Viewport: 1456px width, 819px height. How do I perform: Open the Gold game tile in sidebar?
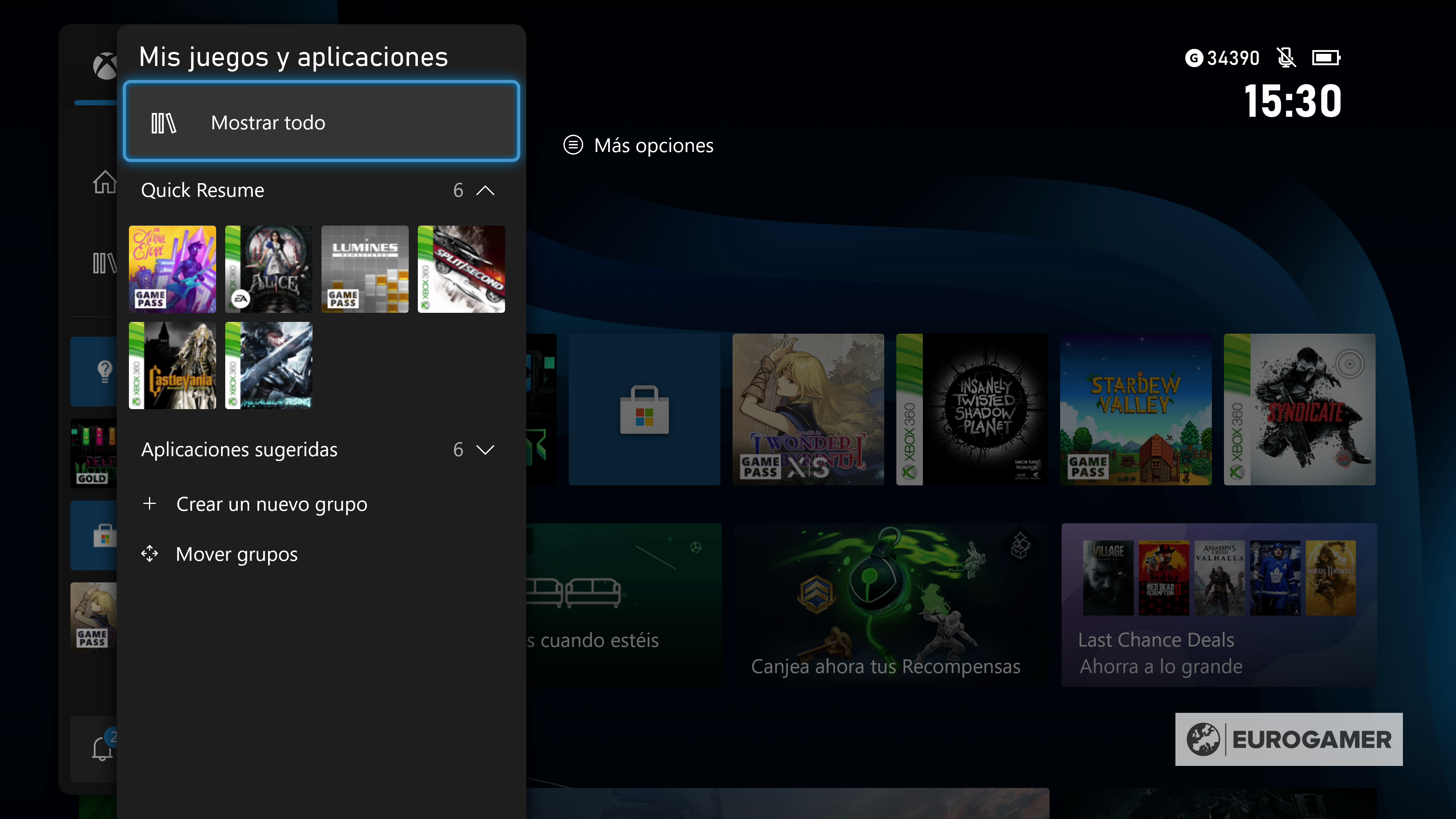(x=94, y=453)
